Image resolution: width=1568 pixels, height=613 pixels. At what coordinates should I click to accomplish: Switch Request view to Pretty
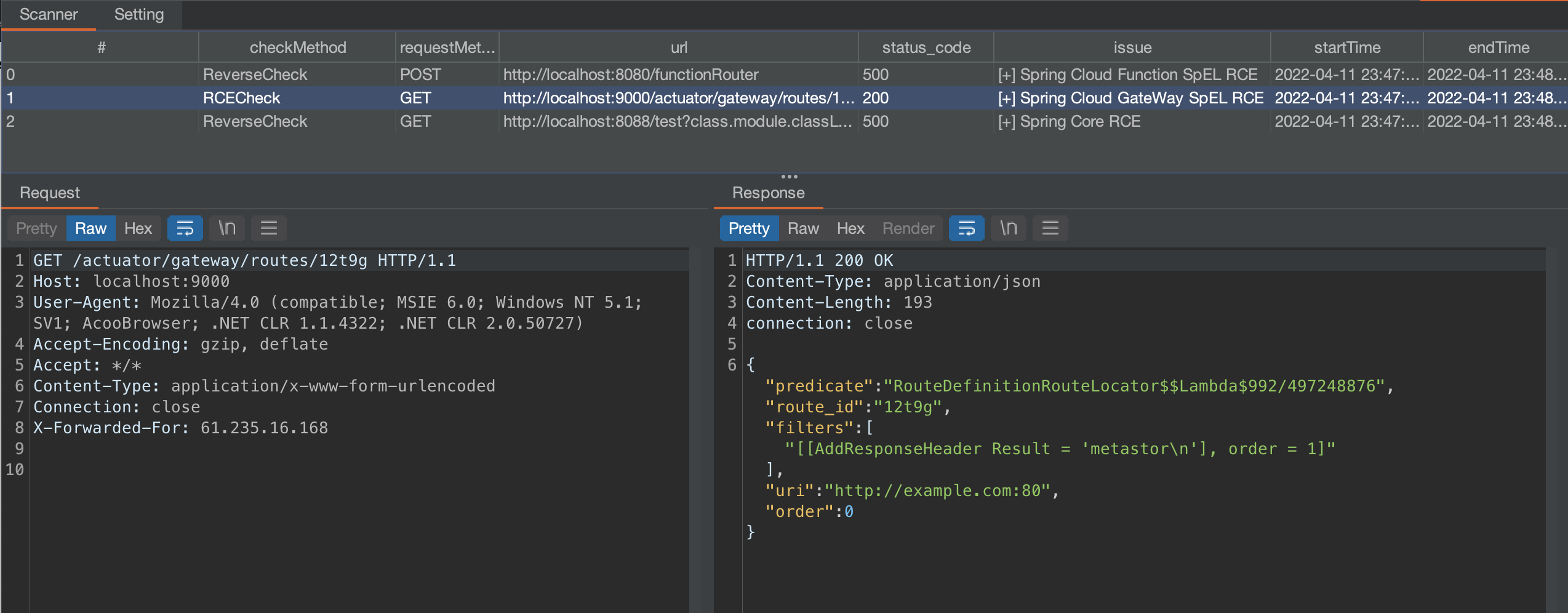tap(36, 228)
